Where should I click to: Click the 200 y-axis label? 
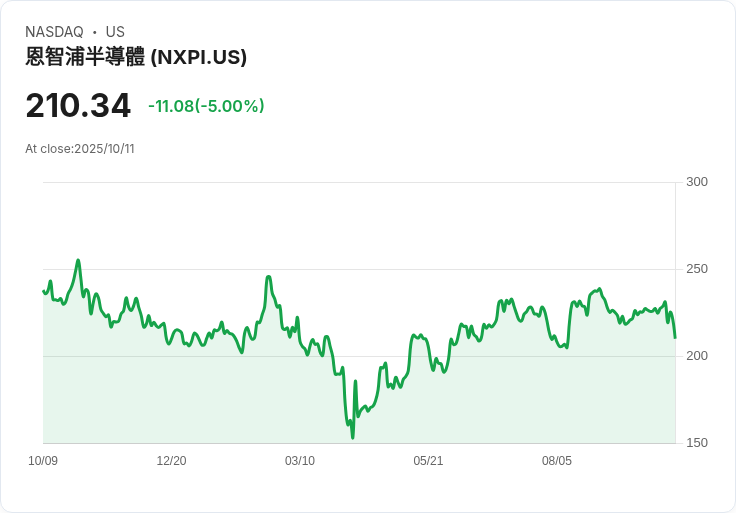[x=697, y=356]
